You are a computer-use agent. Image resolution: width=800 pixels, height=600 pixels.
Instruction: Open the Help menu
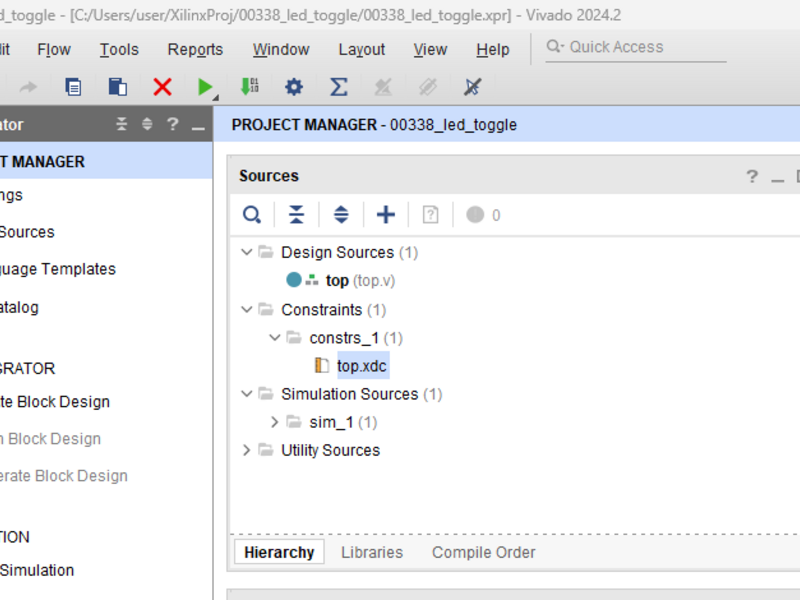click(x=493, y=49)
